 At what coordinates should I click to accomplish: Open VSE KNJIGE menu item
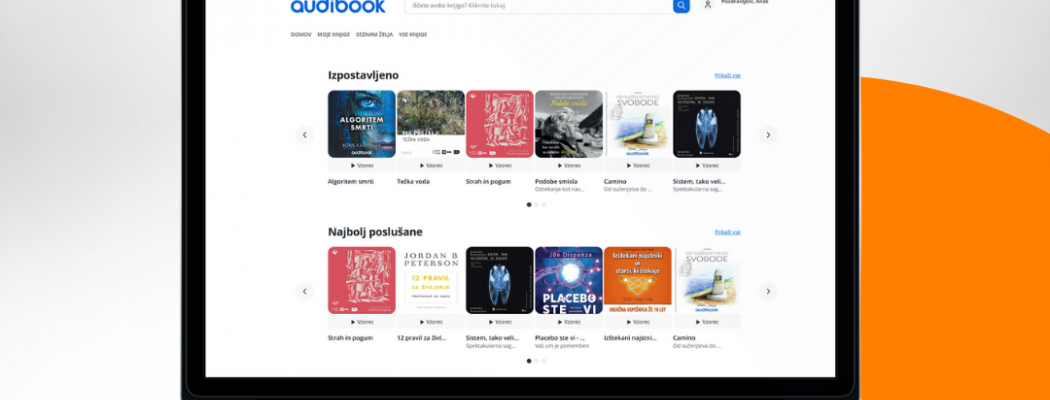click(x=412, y=35)
